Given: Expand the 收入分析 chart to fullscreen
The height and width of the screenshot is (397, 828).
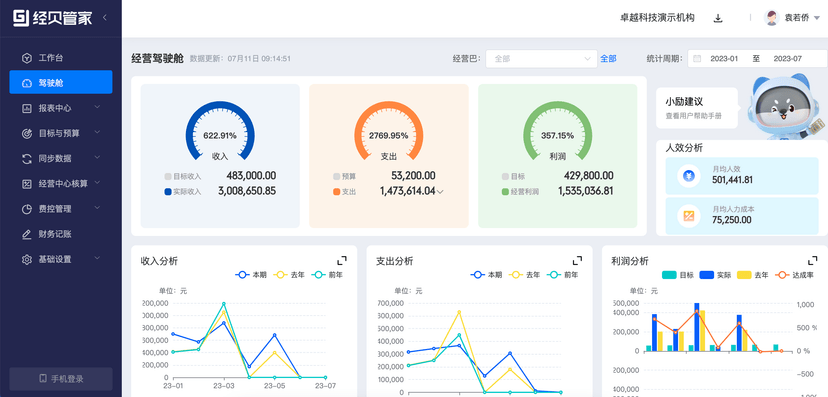Looking at the screenshot, I should point(342,260).
